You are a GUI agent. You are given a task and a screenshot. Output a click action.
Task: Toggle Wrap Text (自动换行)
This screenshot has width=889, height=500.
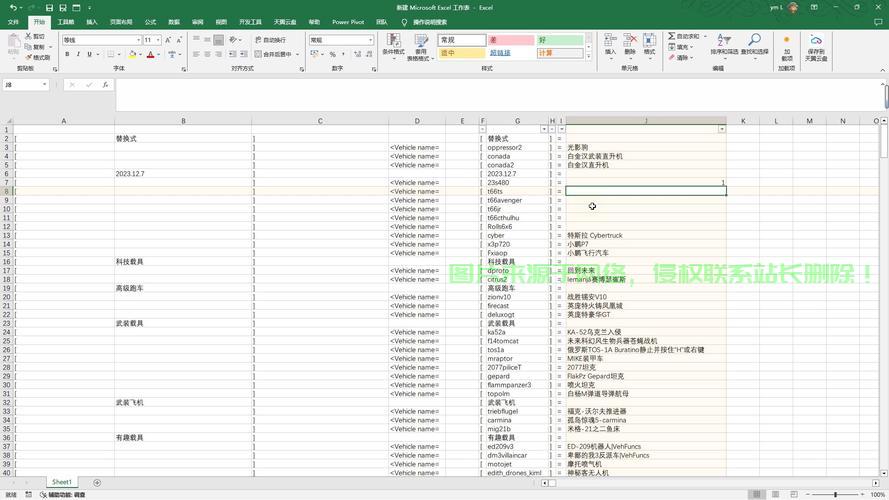coord(270,40)
